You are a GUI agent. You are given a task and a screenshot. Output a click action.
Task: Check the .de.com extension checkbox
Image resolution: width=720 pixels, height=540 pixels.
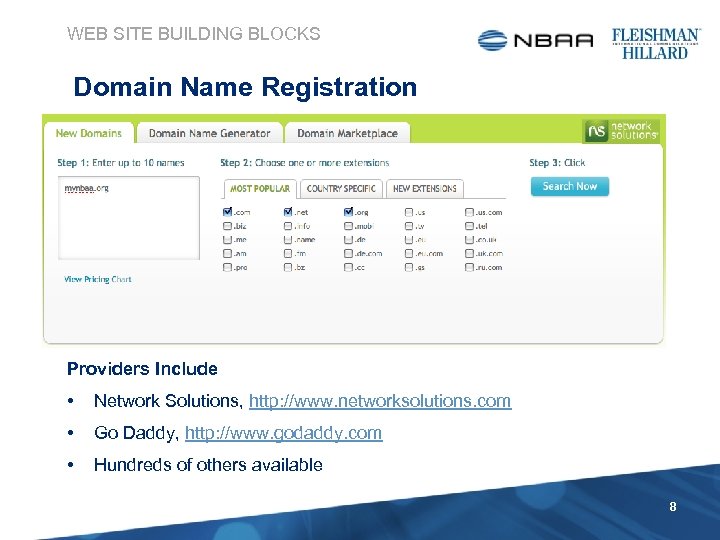point(349,253)
